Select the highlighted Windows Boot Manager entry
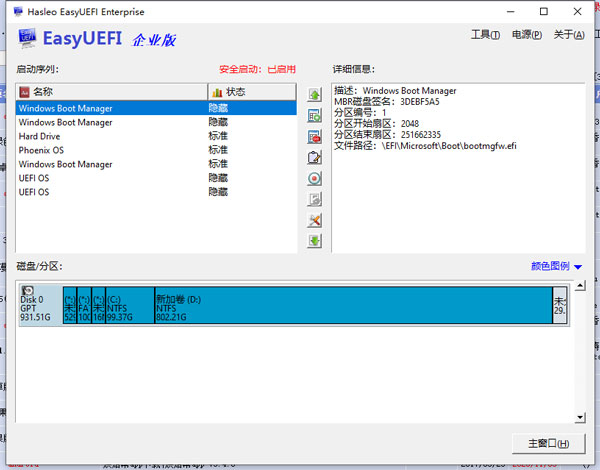Screen dimensions: 600x470 156,108
